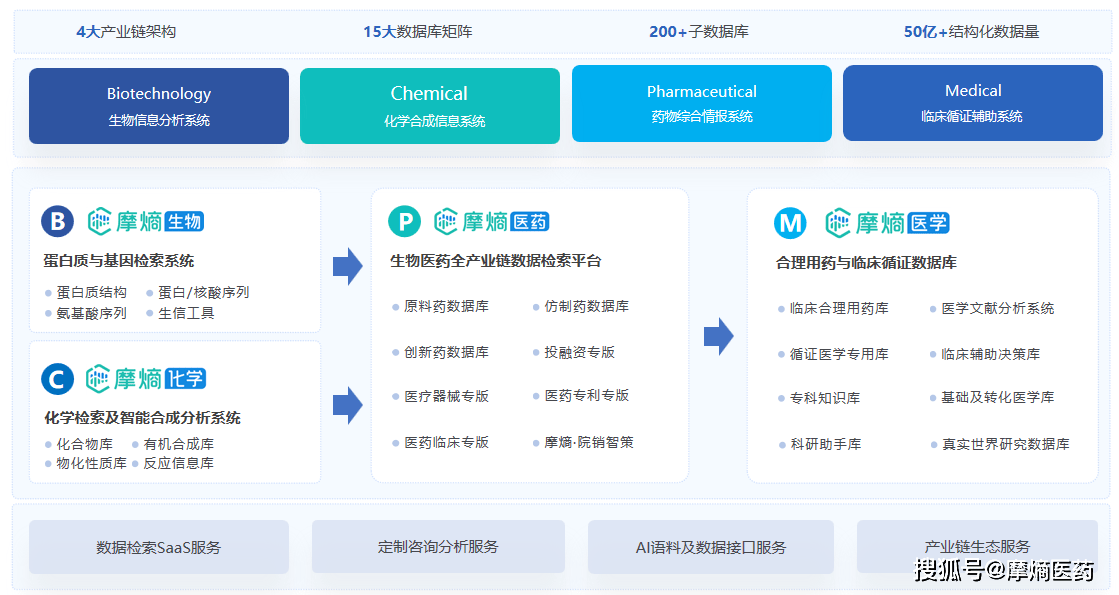1119x595 pixels.
Task: Click the circular B Biotechnology icon
Action: (x=58, y=222)
